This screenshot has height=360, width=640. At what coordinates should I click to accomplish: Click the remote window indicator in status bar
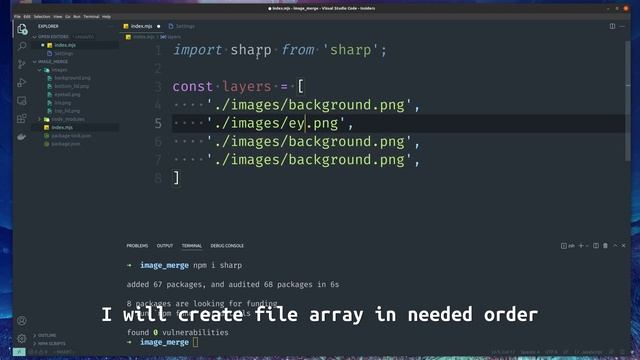[x=19, y=352]
